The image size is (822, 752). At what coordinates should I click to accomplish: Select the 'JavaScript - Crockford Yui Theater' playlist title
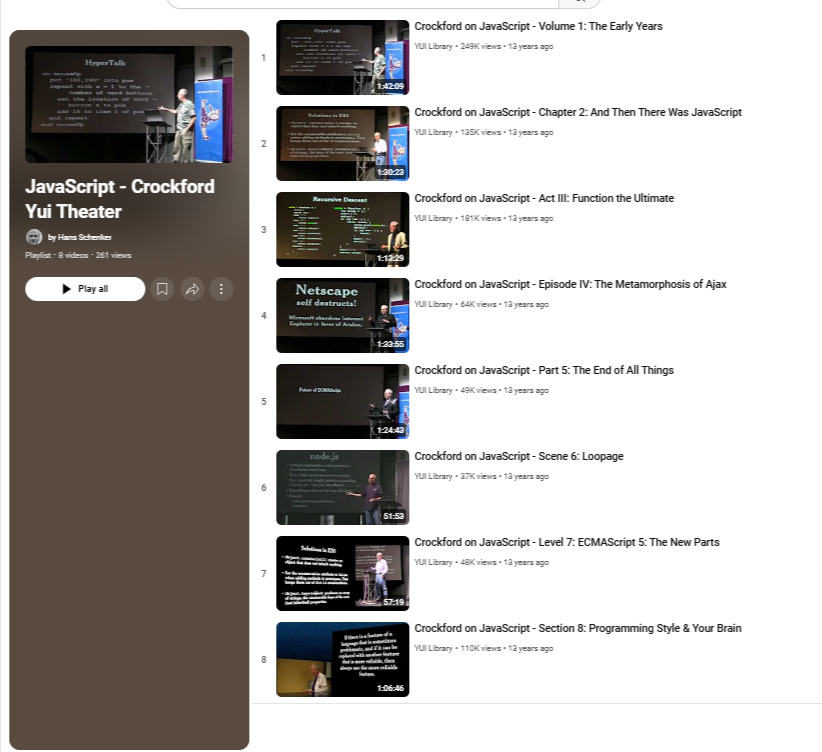click(120, 199)
